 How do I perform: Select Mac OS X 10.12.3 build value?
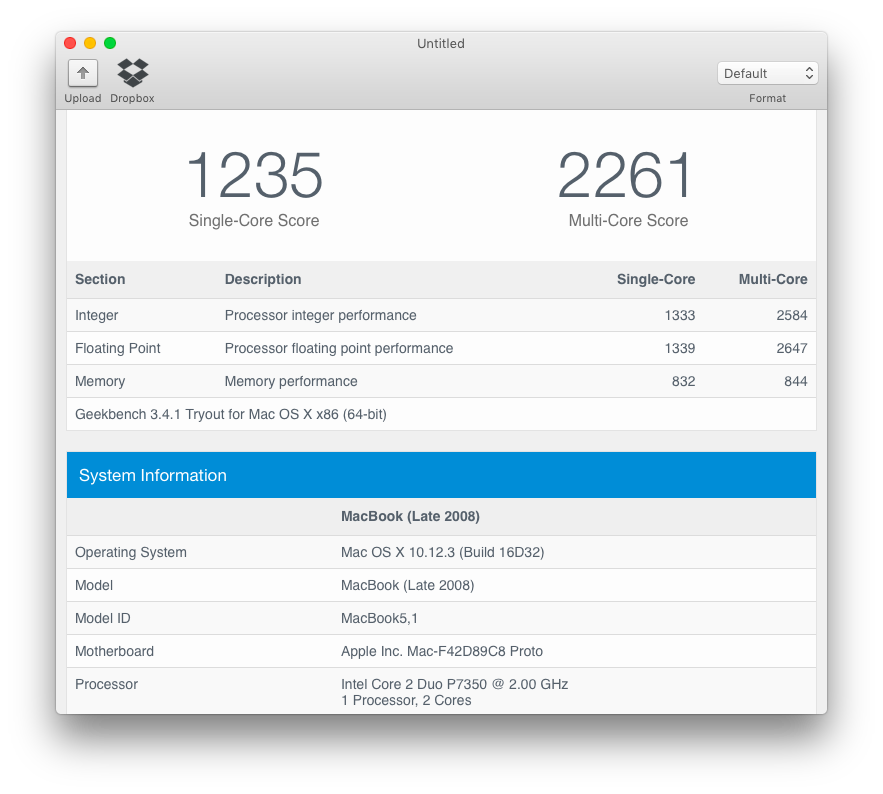[443, 552]
